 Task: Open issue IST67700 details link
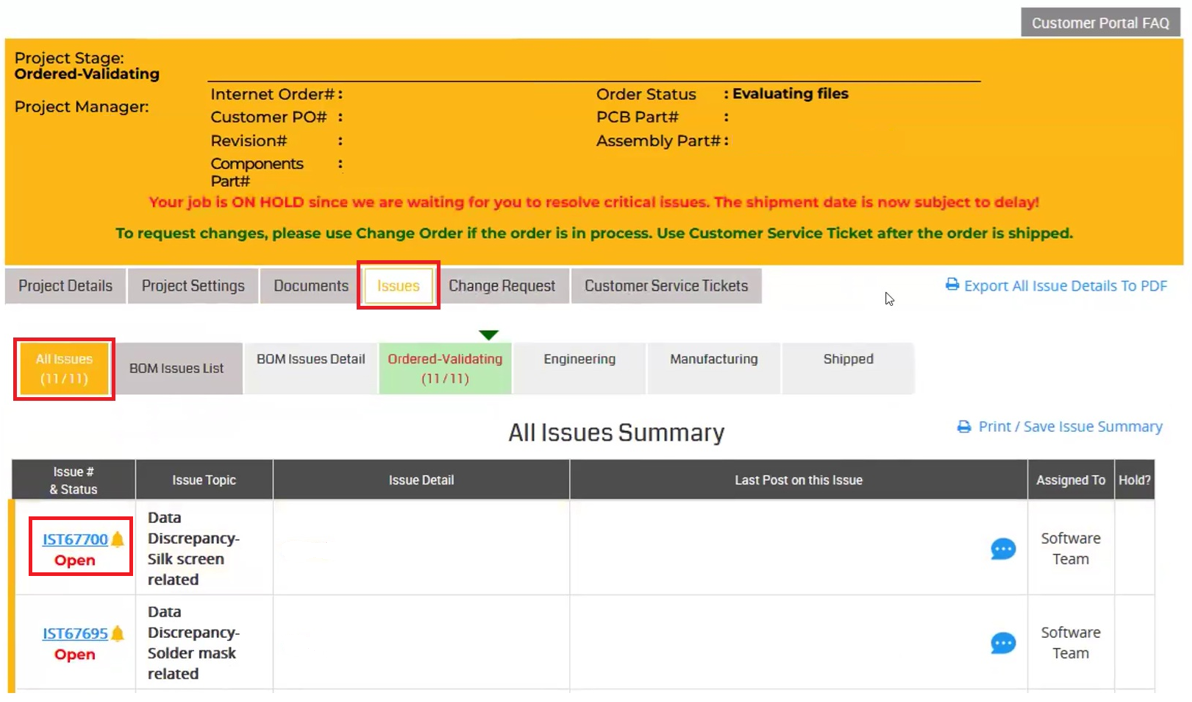coord(73,538)
